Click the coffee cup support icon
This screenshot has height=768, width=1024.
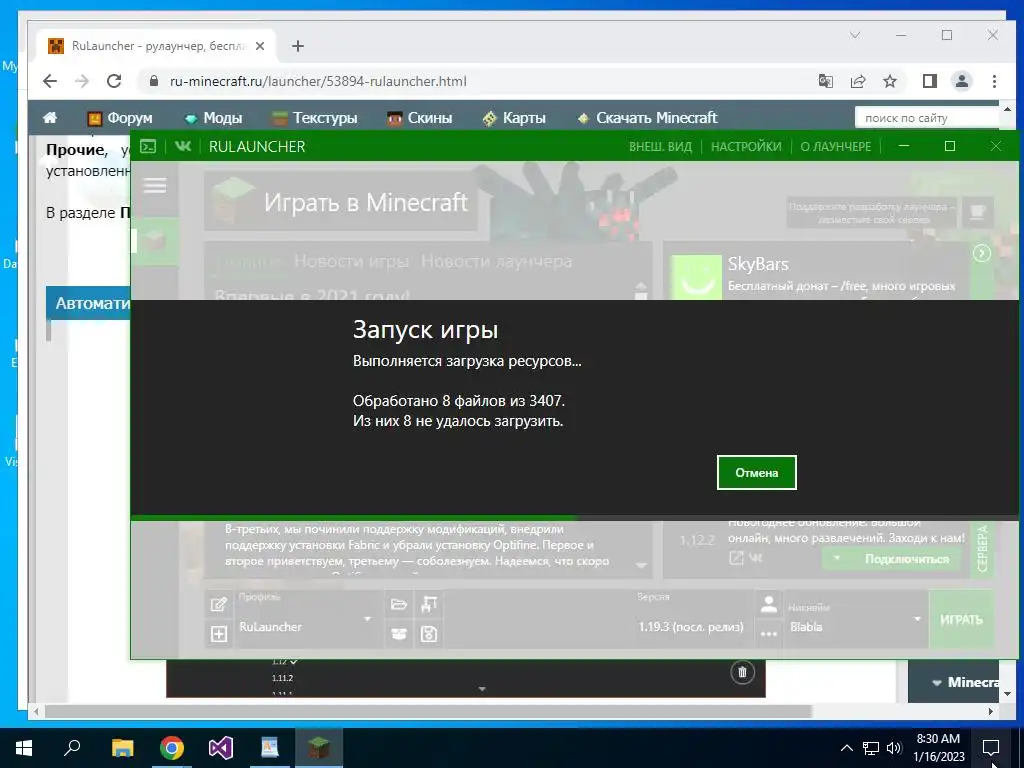click(978, 212)
